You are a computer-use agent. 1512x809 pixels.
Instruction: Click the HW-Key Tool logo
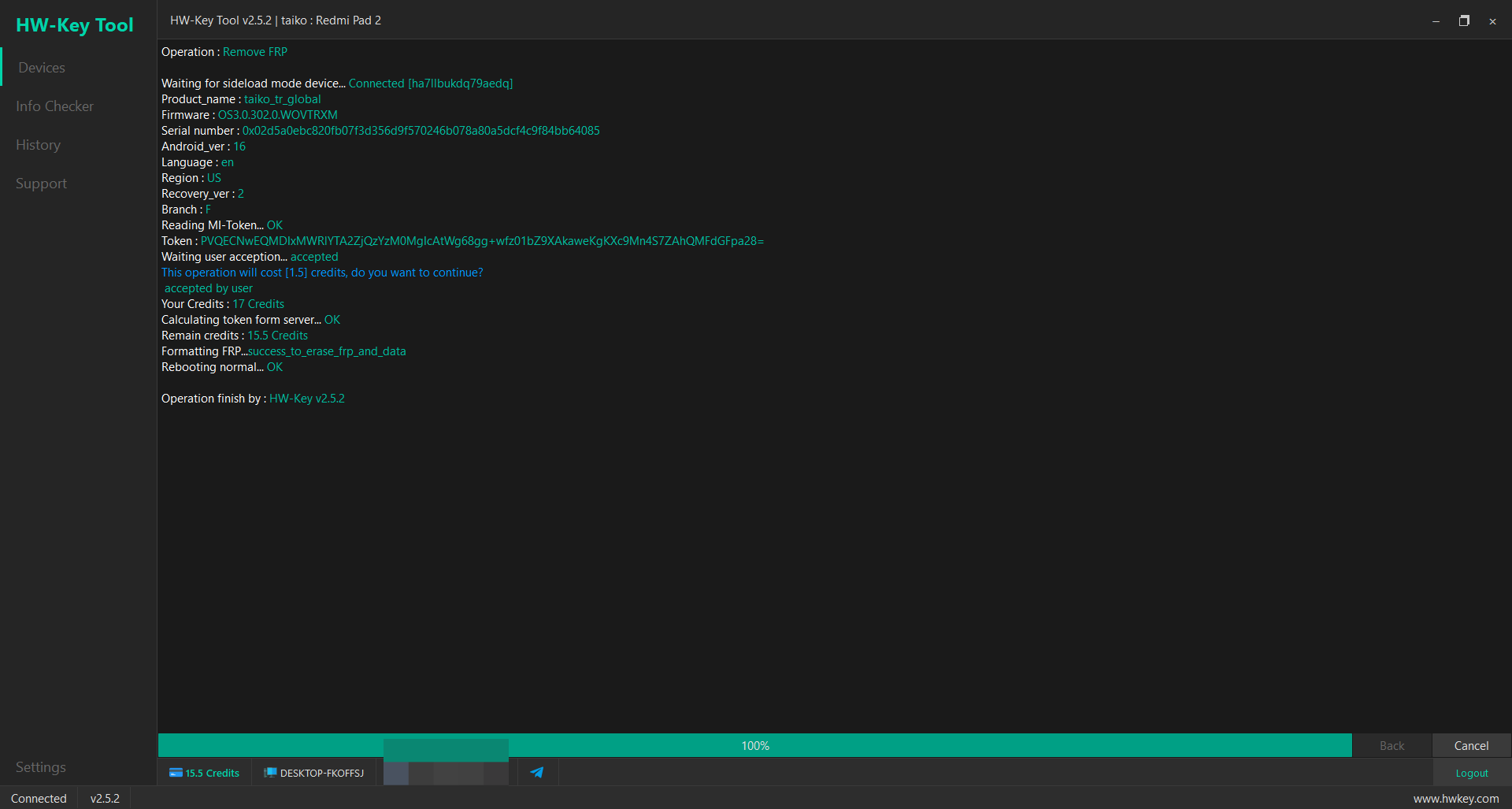pos(75,25)
